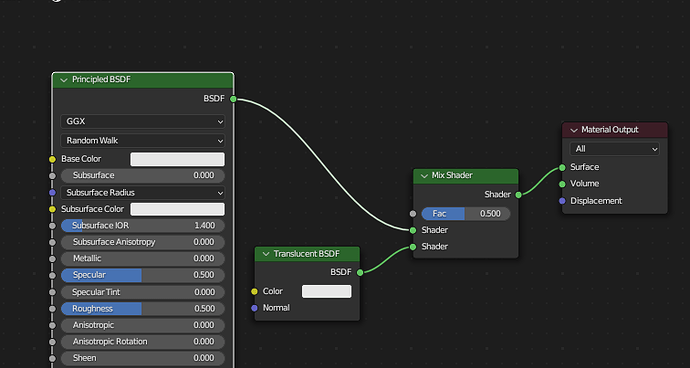Click the Translucent Color input socket
The width and height of the screenshot is (690, 368).
(x=254, y=291)
